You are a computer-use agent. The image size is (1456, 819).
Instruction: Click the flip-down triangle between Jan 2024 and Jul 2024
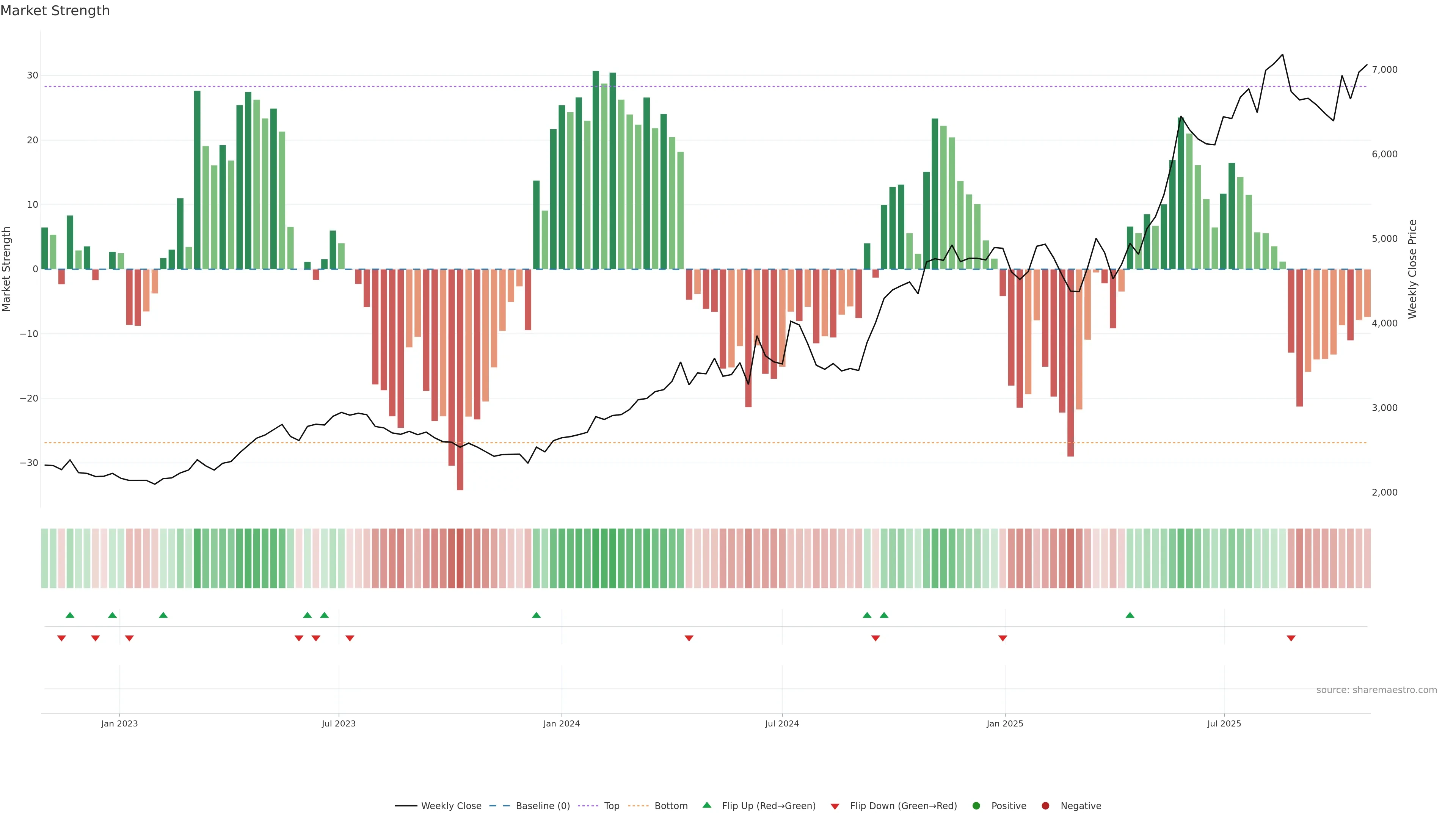click(x=689, y=638)
